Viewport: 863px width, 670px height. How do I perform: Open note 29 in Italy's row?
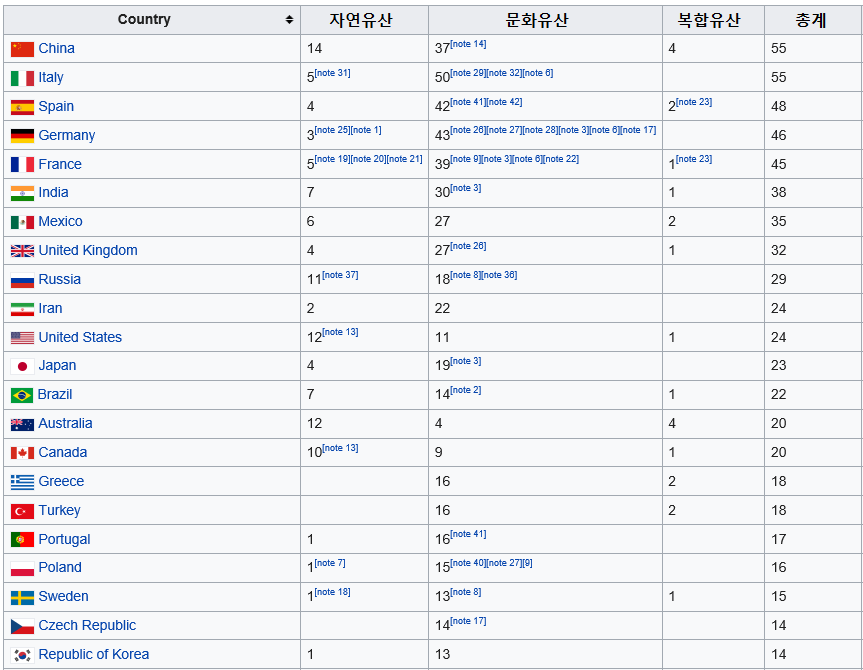pos(468,73)
